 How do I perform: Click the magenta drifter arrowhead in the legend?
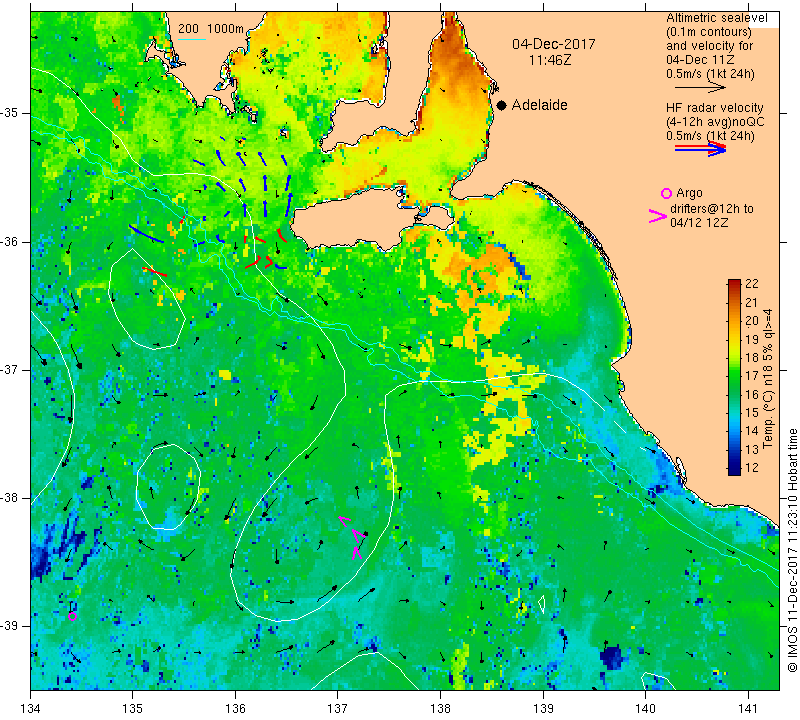click(x=657, y=216)
